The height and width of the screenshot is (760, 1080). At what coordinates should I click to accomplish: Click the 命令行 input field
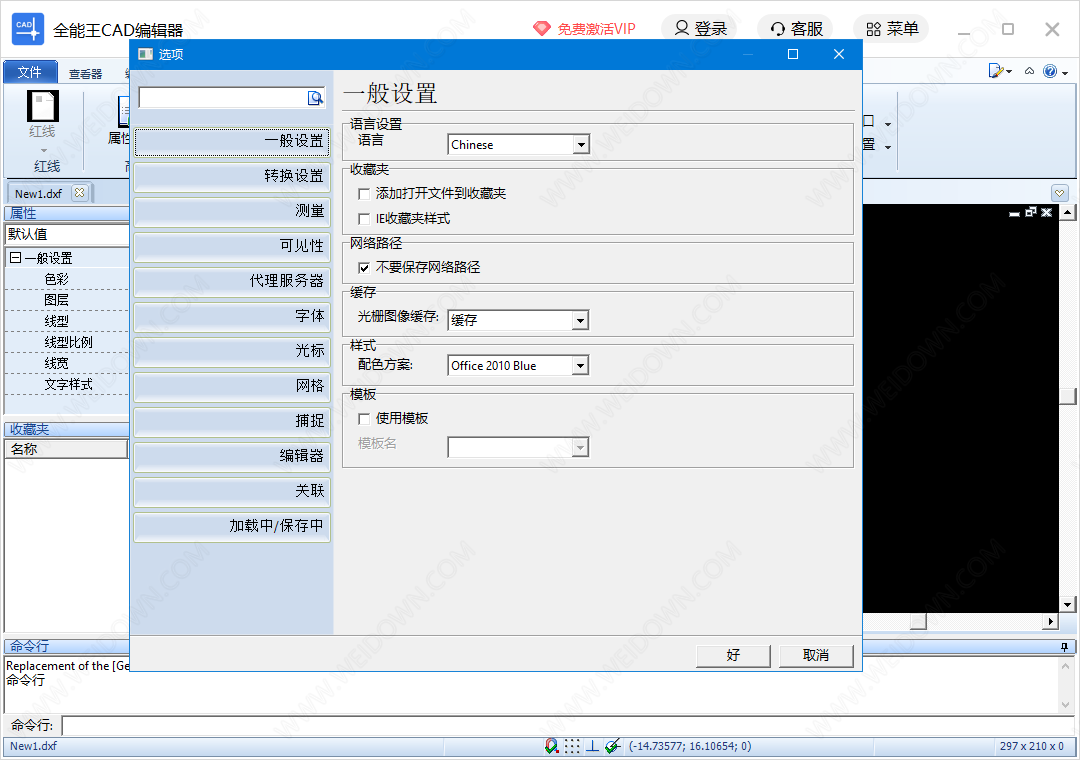click(x=568, y=726)
